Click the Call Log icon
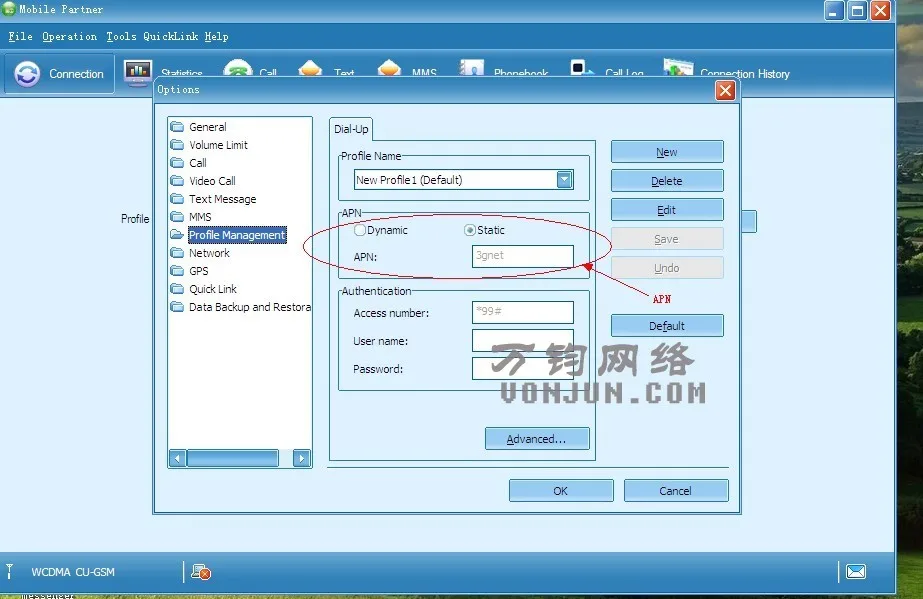The image size is (923, 599). click(x=583, y=68)
